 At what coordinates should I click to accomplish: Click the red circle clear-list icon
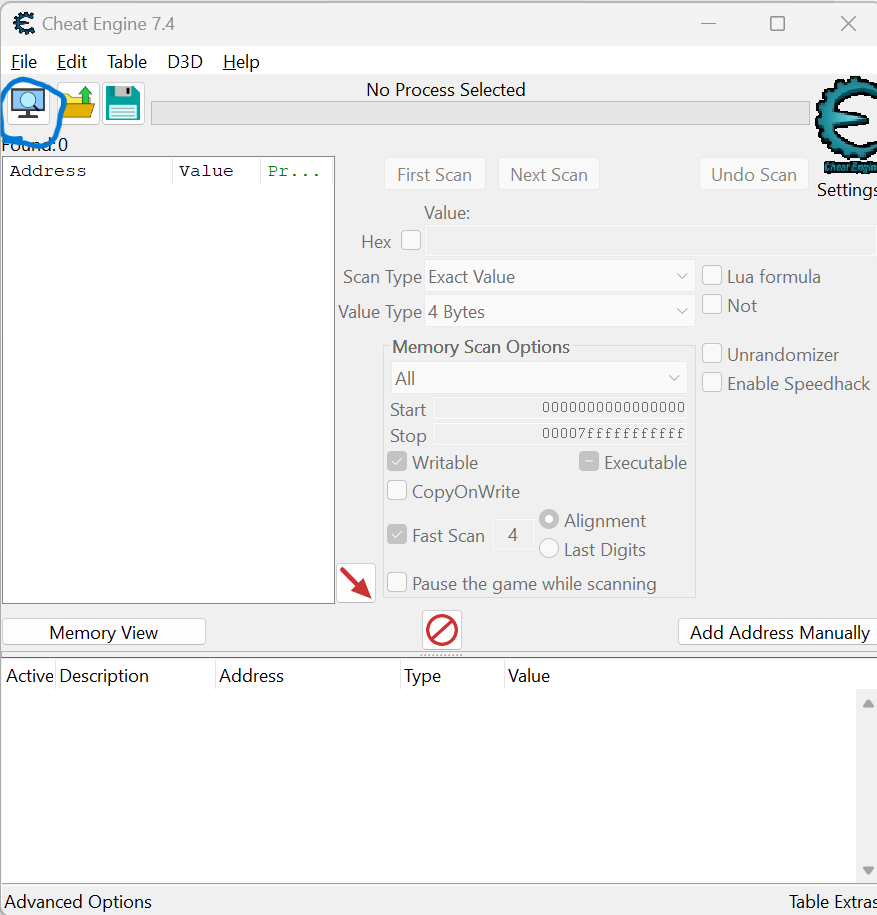442,630
